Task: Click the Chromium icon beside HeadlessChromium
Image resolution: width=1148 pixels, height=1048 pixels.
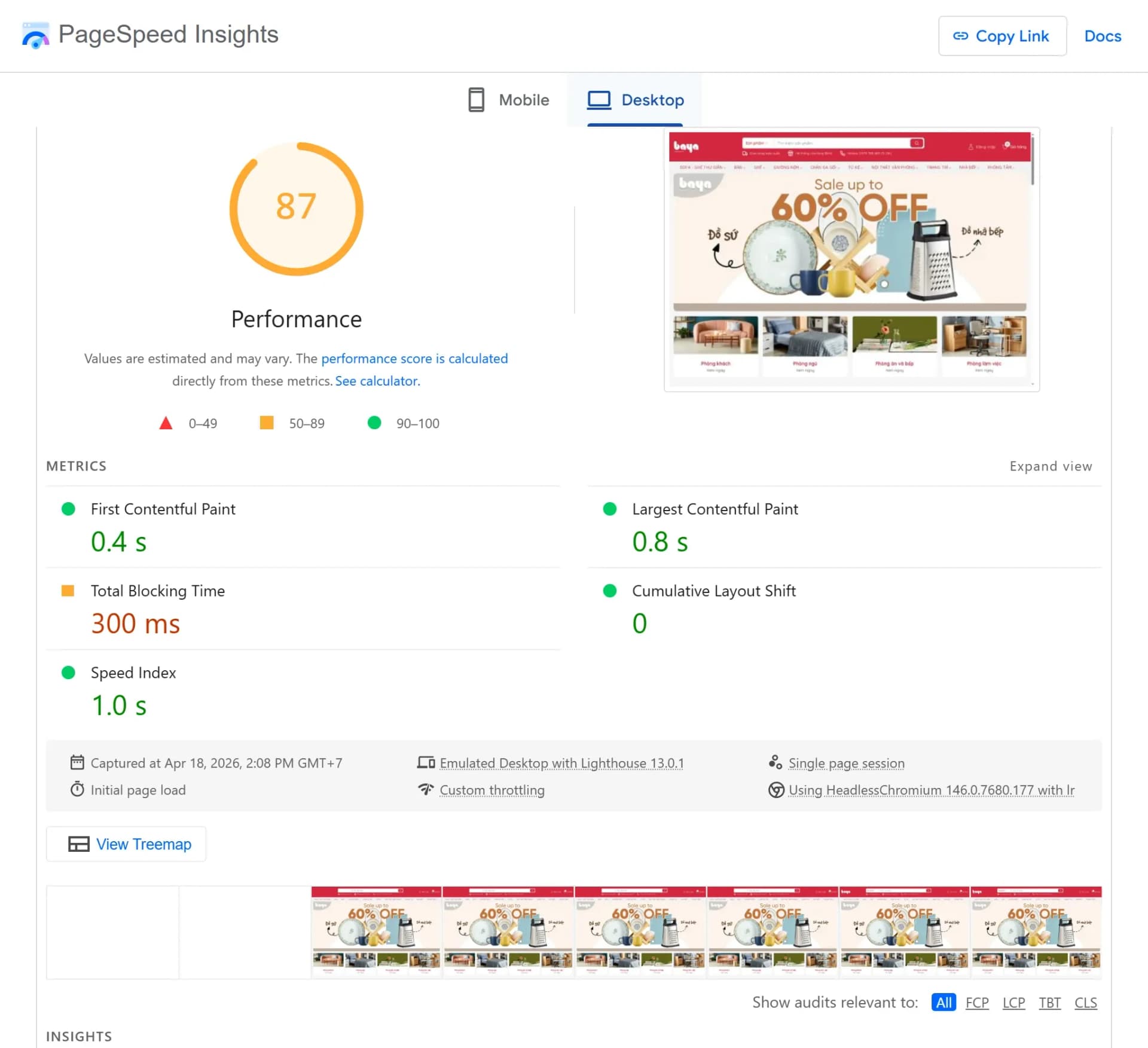Action: [x=775, y=790]
